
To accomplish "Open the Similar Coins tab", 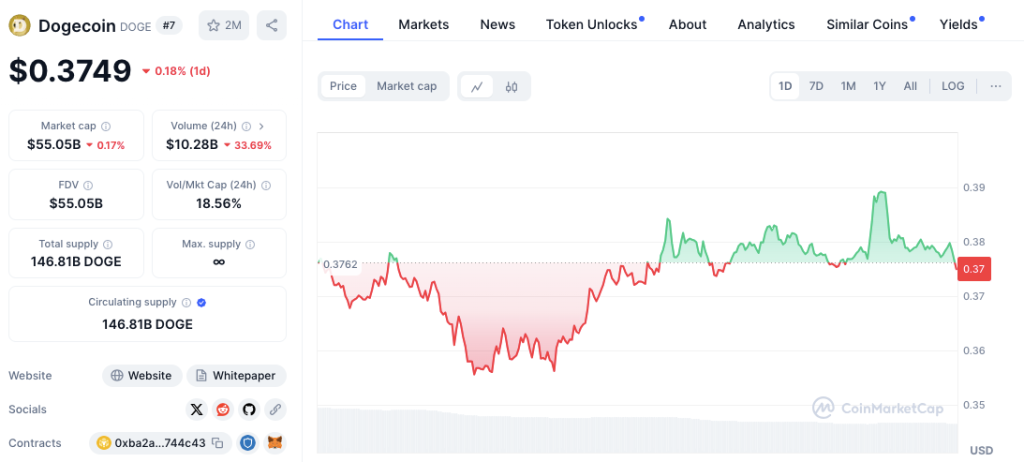I will (x=867, y=25).
